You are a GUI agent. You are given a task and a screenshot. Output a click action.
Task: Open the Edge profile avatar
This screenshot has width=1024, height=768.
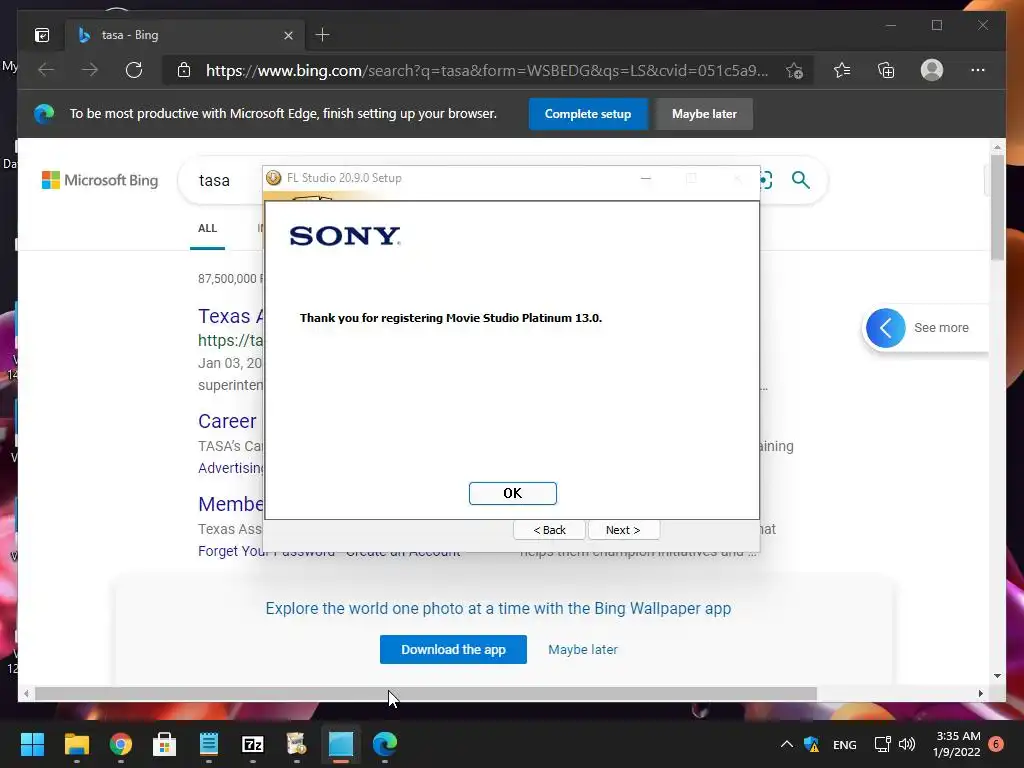932,70
